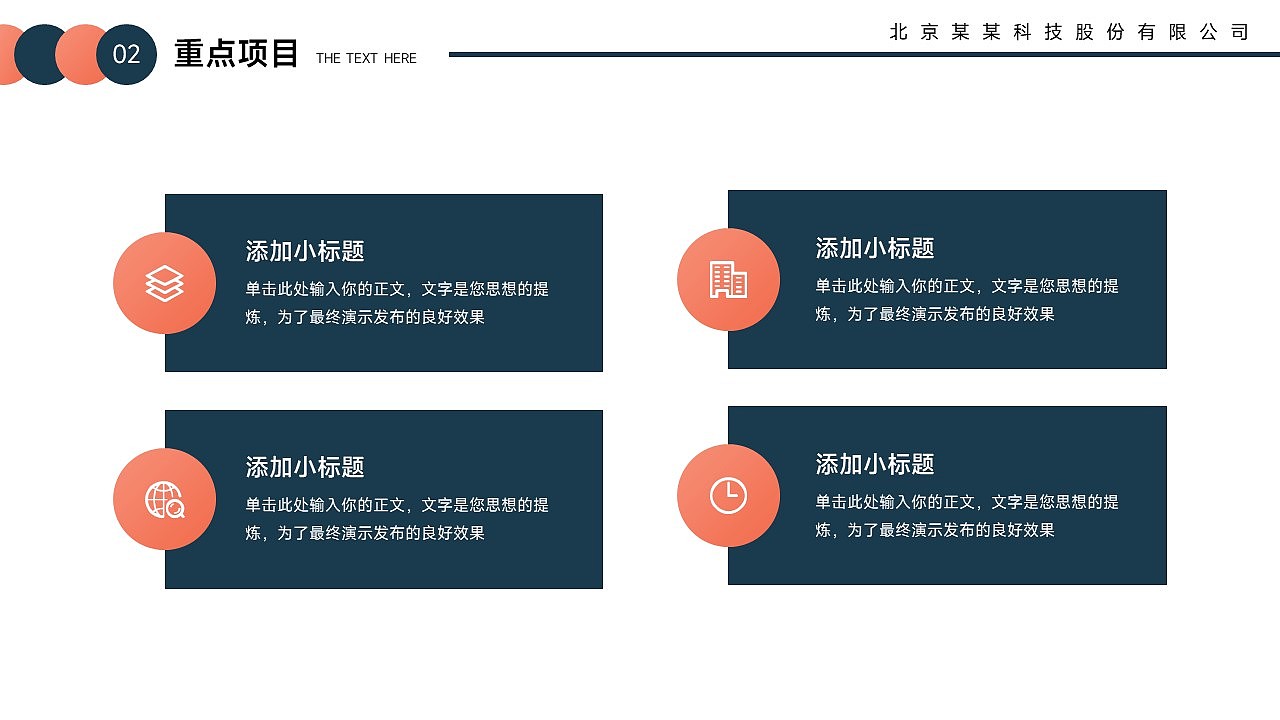
Task: Click the clock icon on bottom-right card
Action: (729, 495)
